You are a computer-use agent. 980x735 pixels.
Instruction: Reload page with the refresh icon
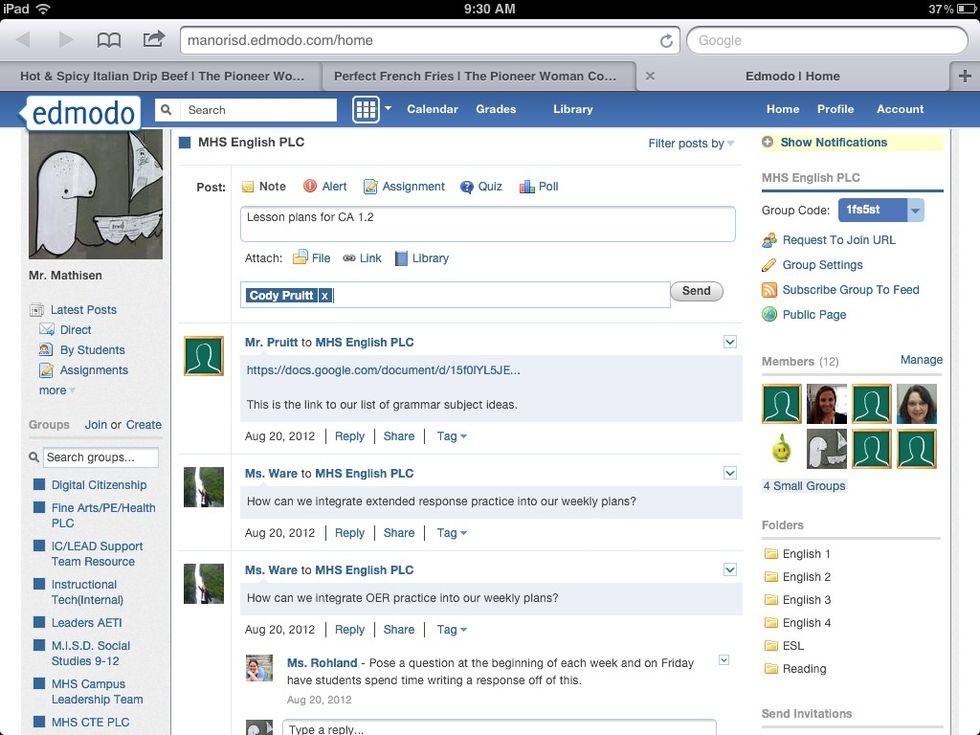[666, 41]
